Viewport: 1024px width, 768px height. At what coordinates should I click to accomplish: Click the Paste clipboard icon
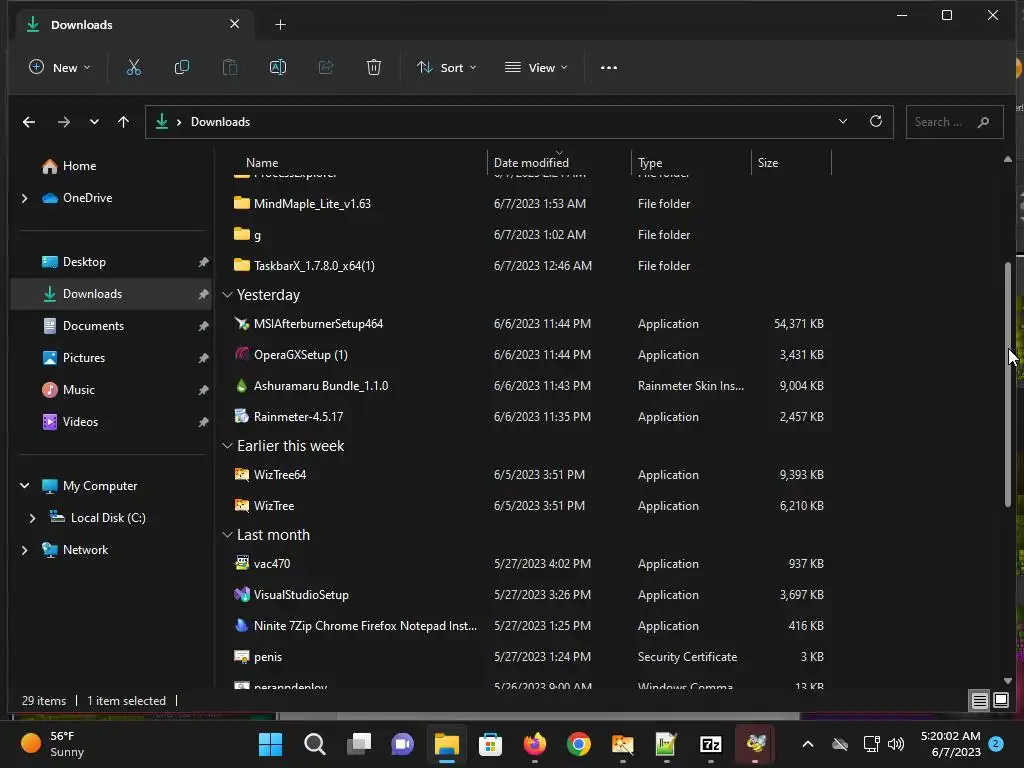[x=230, y=67]
